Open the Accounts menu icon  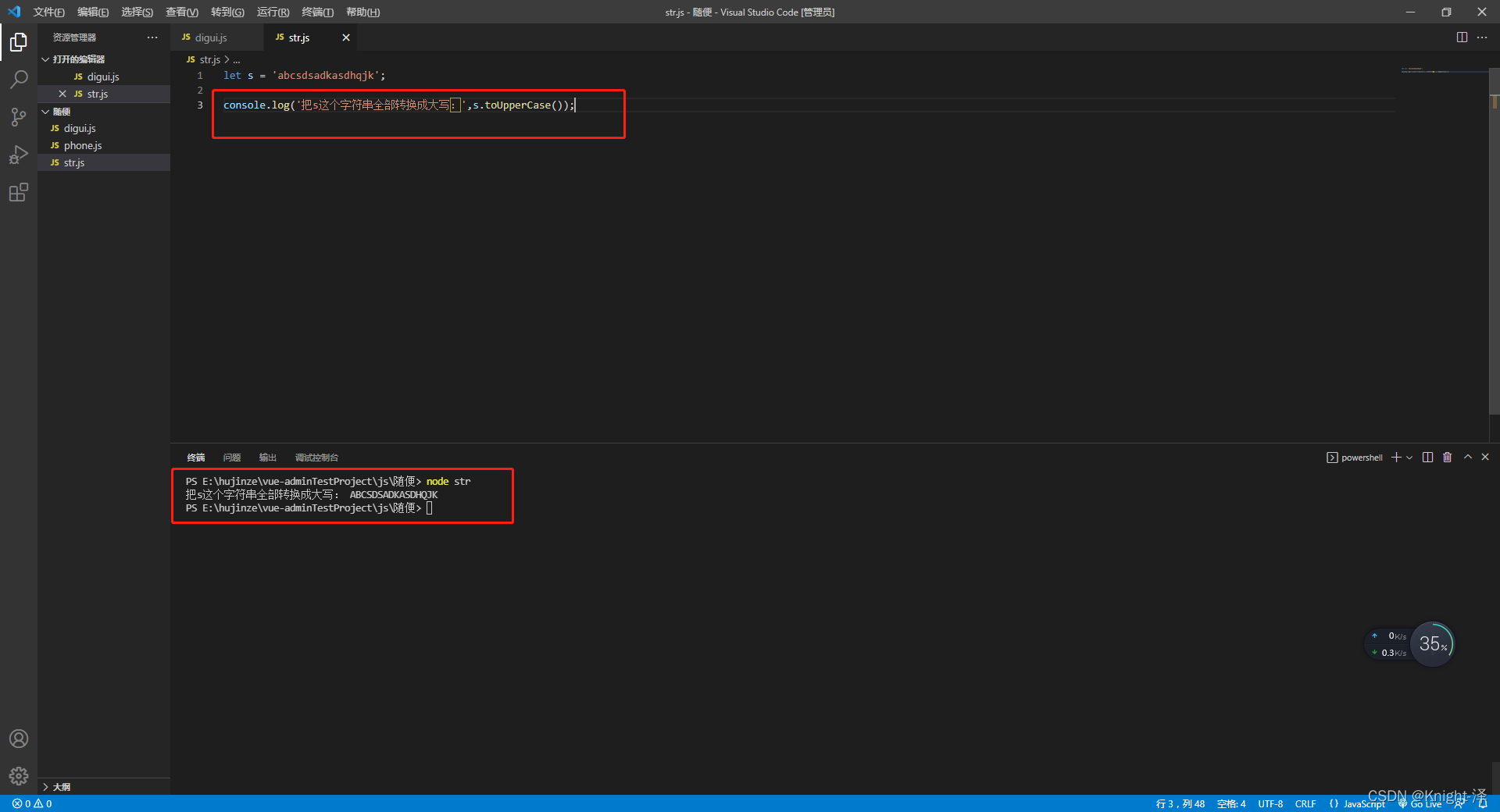pos(19,739)
